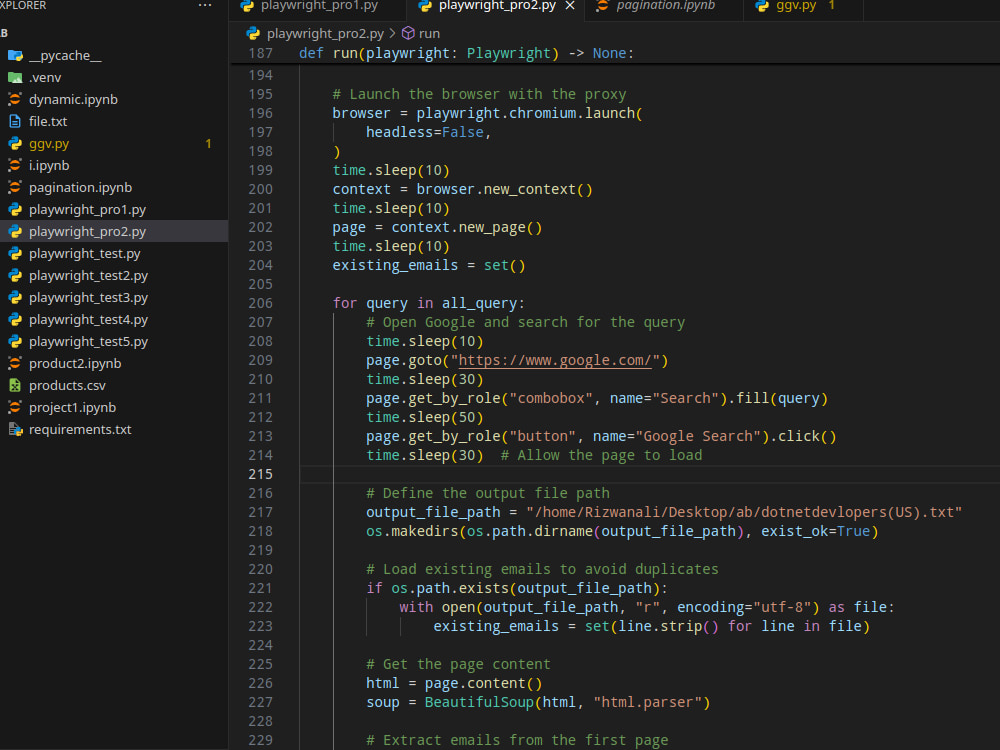The width and height of the screenshot is (1000, 750).
Task: Select line number 215 in the editor gutter
Action: [260, 473]
